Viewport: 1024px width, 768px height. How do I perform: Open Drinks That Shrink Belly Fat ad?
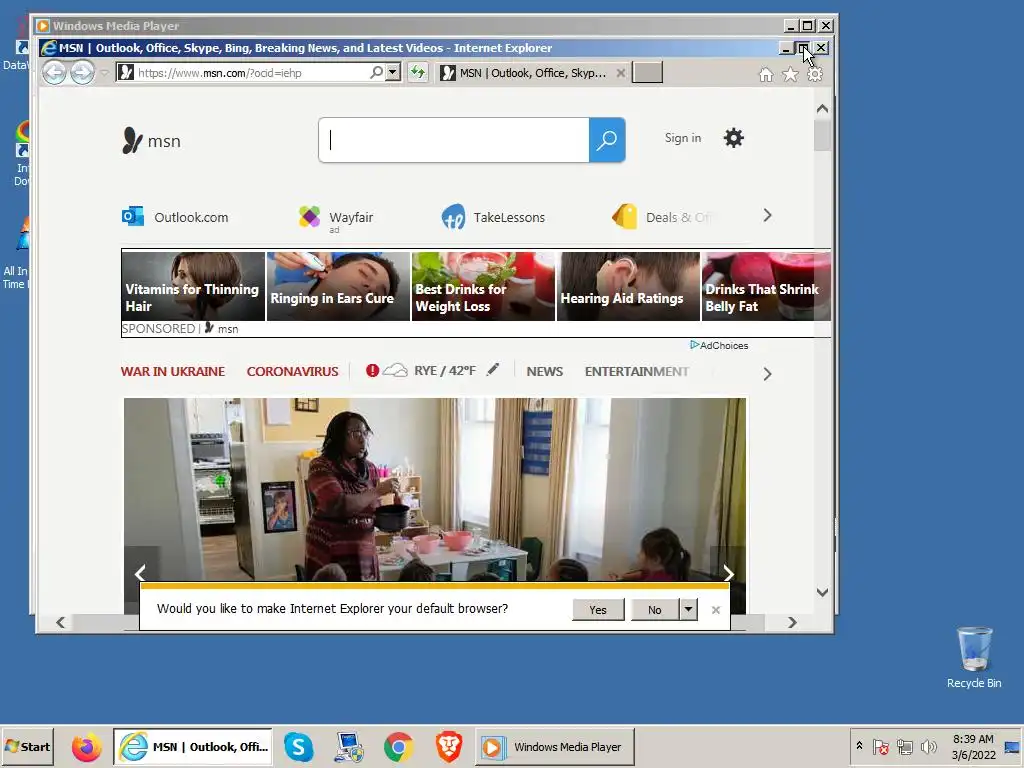click(766, 286)
